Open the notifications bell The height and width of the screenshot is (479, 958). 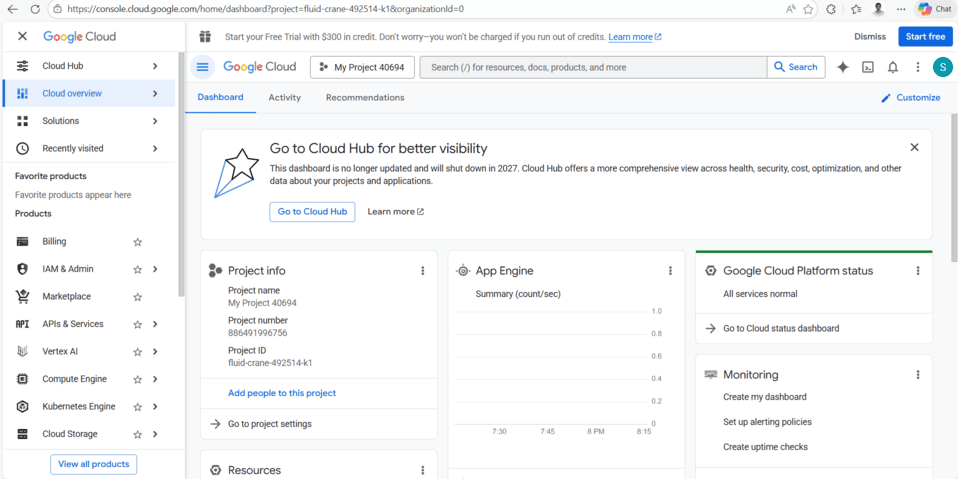pyautogui.click(x=893, y=67)
